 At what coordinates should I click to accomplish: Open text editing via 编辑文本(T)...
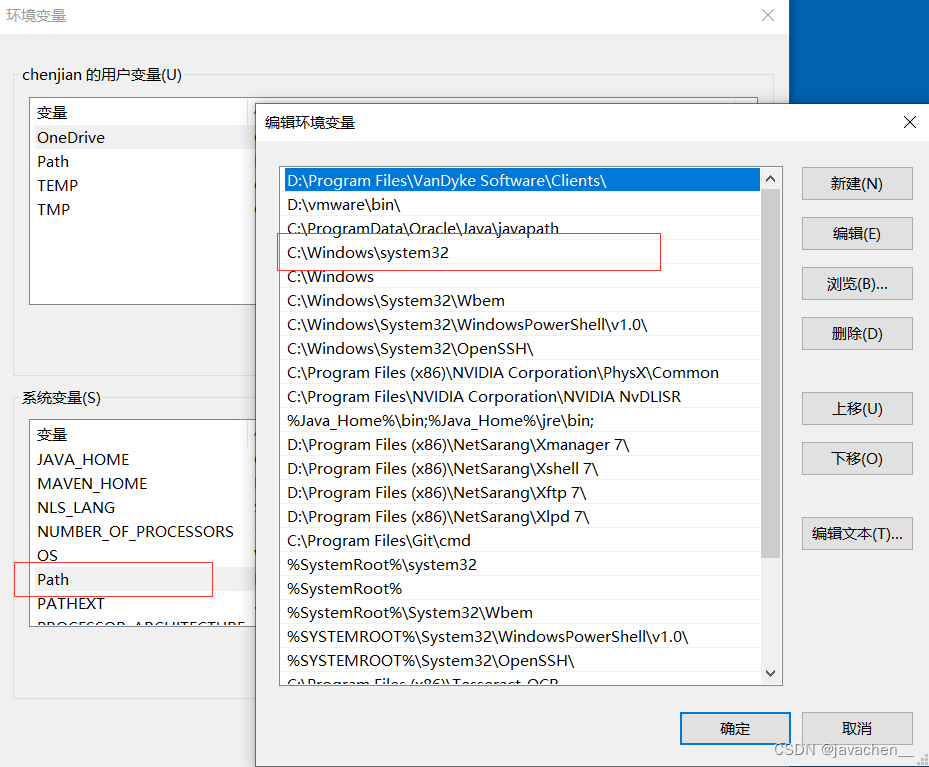(x=855, y=533)
